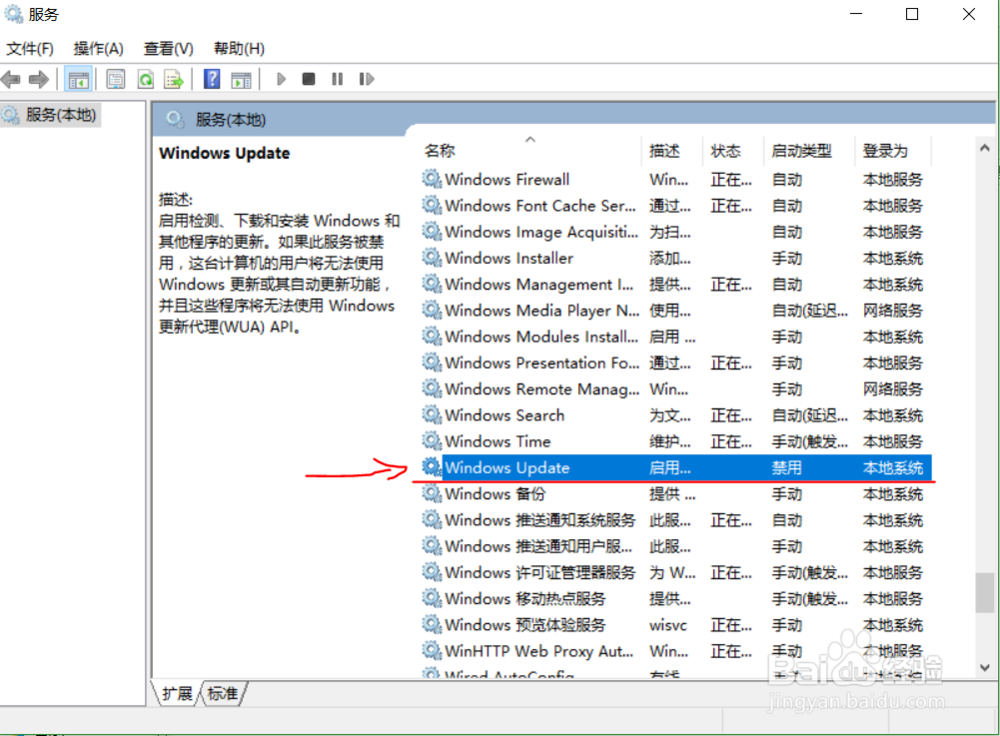Screen dimensions: 1000x736
Task: Click the gear icon of Windows Firewall
Action: [x=432, y=179]
